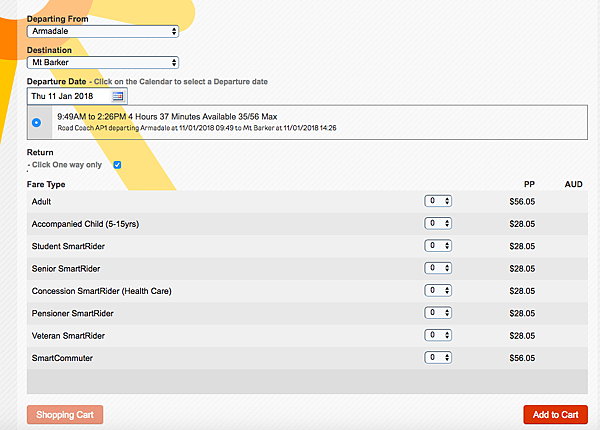Click the Adult $56.05 price
This screenshot has width=600, height=430.
pos(522,202)
